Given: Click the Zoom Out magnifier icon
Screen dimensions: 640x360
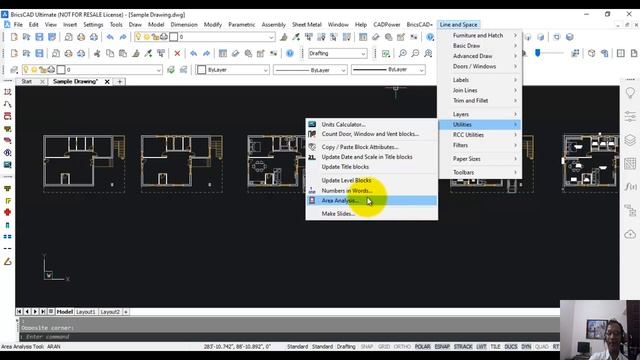Looking at the screenshot, I should pos(415,53).
